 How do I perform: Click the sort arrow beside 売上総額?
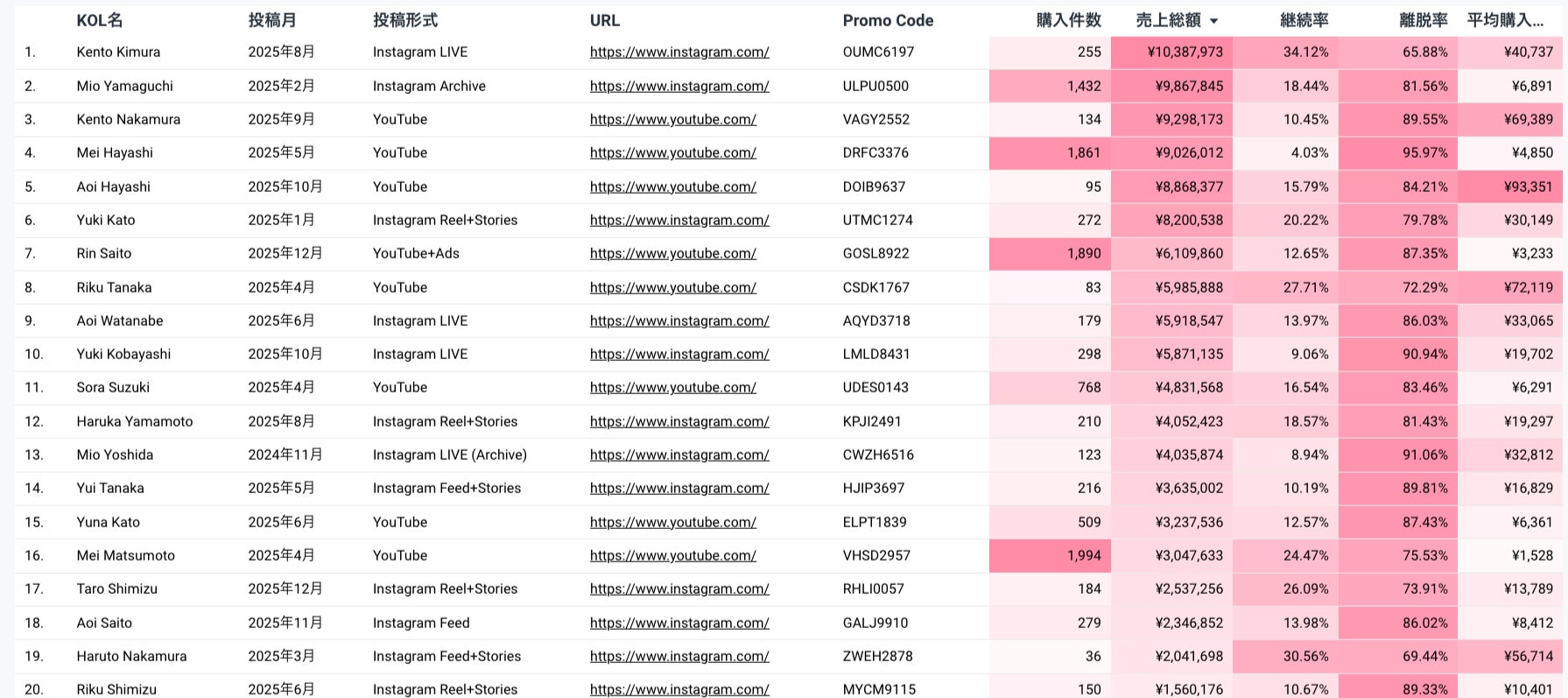[x=1213, y=21]
